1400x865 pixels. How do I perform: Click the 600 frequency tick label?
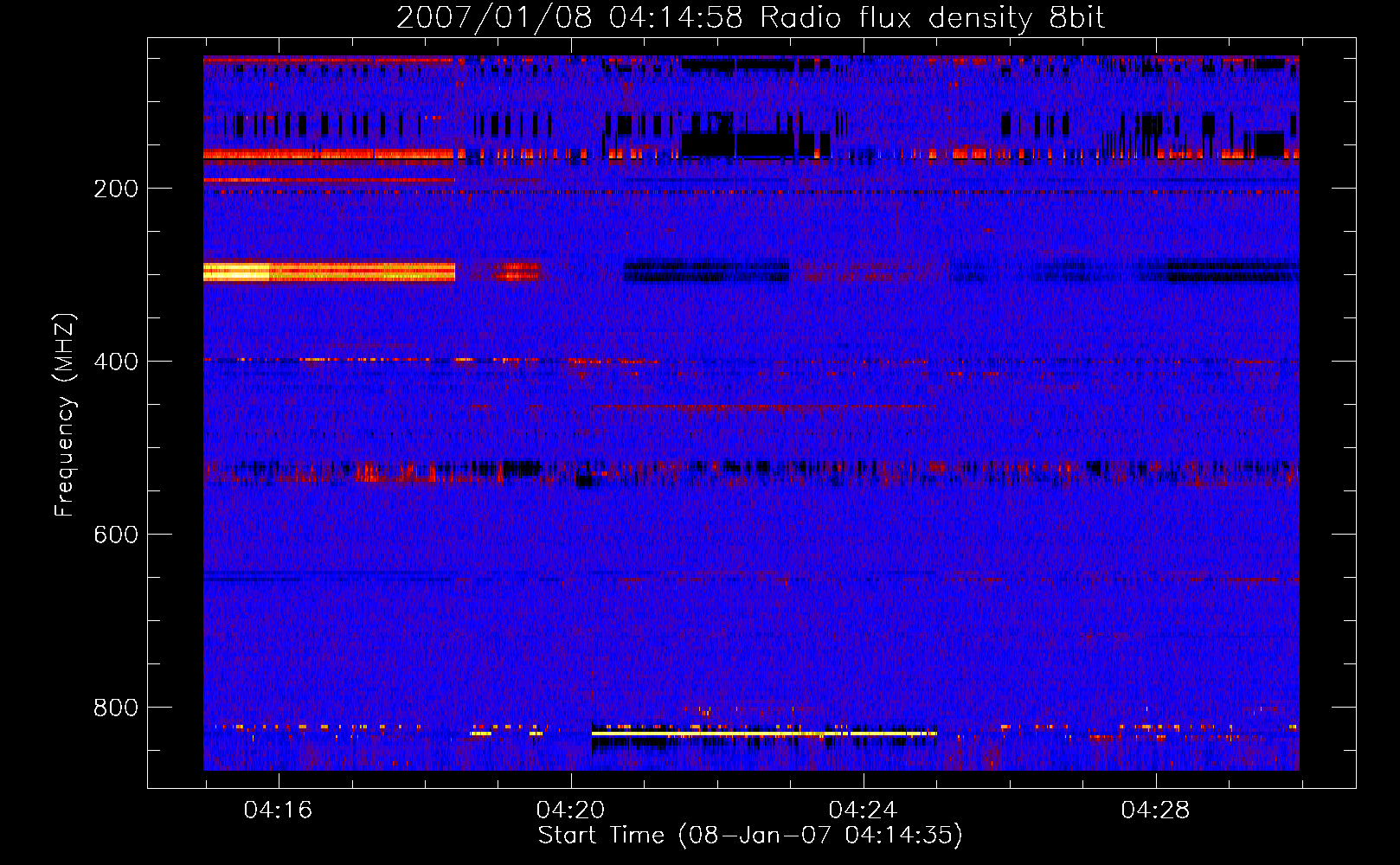point(116,535)
